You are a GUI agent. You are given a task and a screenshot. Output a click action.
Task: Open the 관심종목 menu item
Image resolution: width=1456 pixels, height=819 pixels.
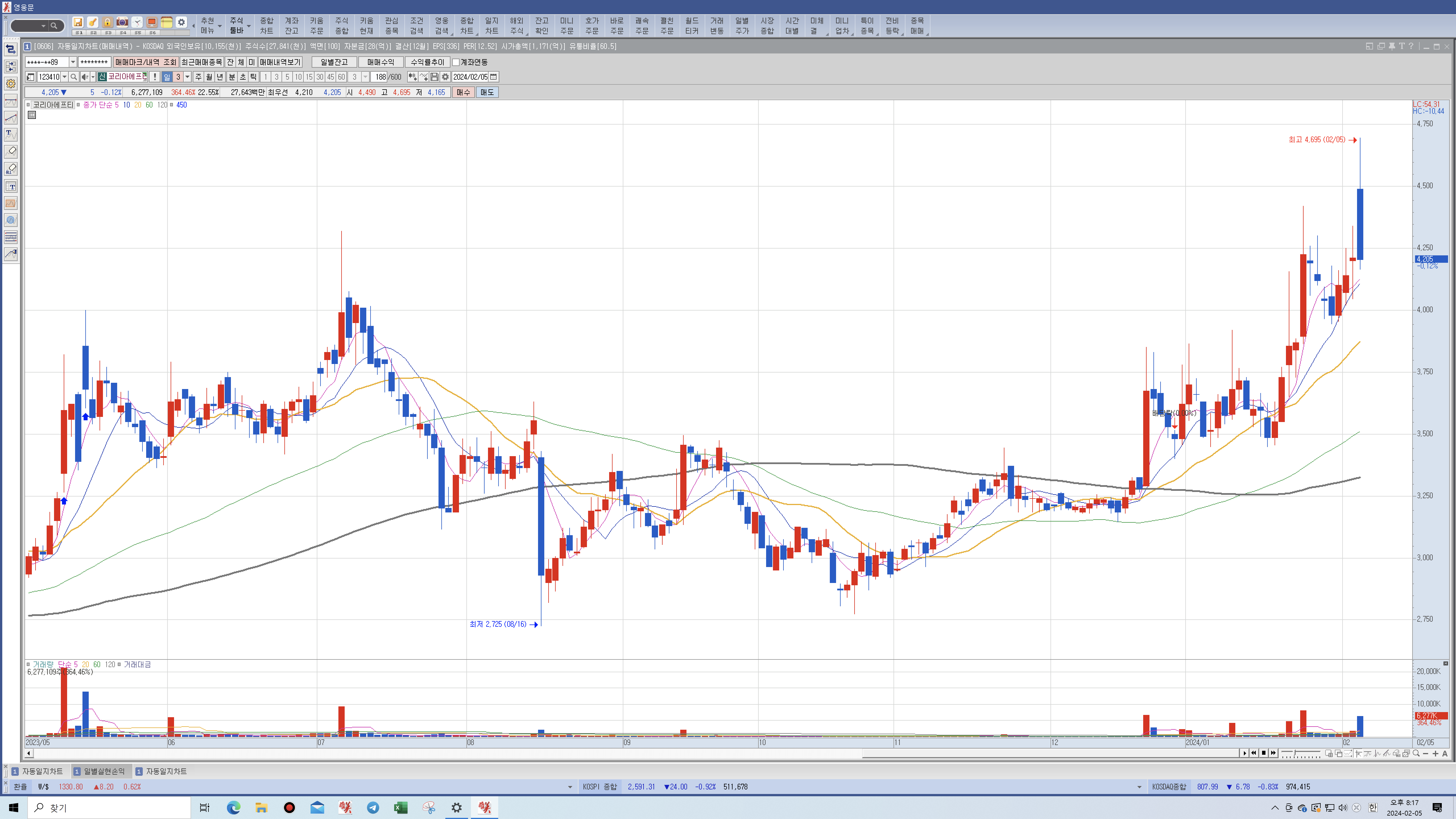tap(392, 25)
